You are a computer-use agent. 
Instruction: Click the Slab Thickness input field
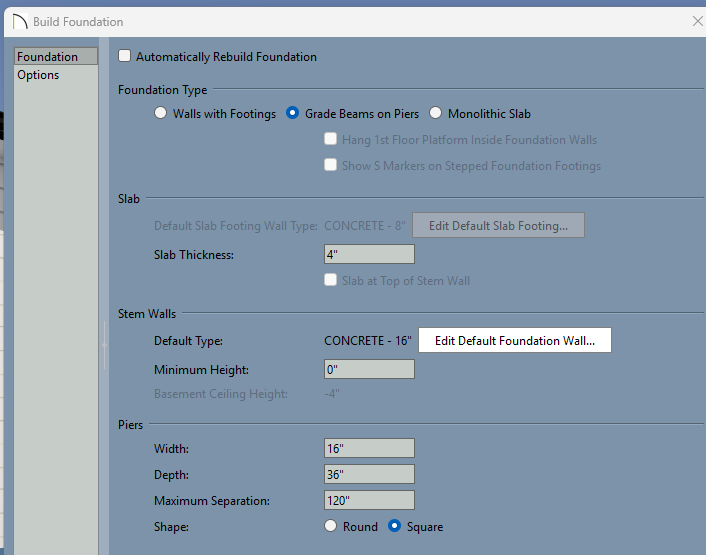click(x=369, y=255)
